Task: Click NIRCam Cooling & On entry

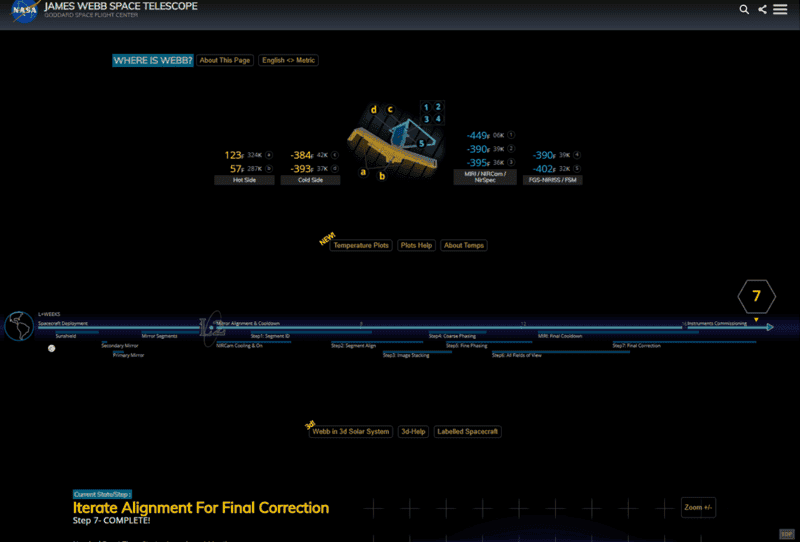Action: (x=239, y=346)
